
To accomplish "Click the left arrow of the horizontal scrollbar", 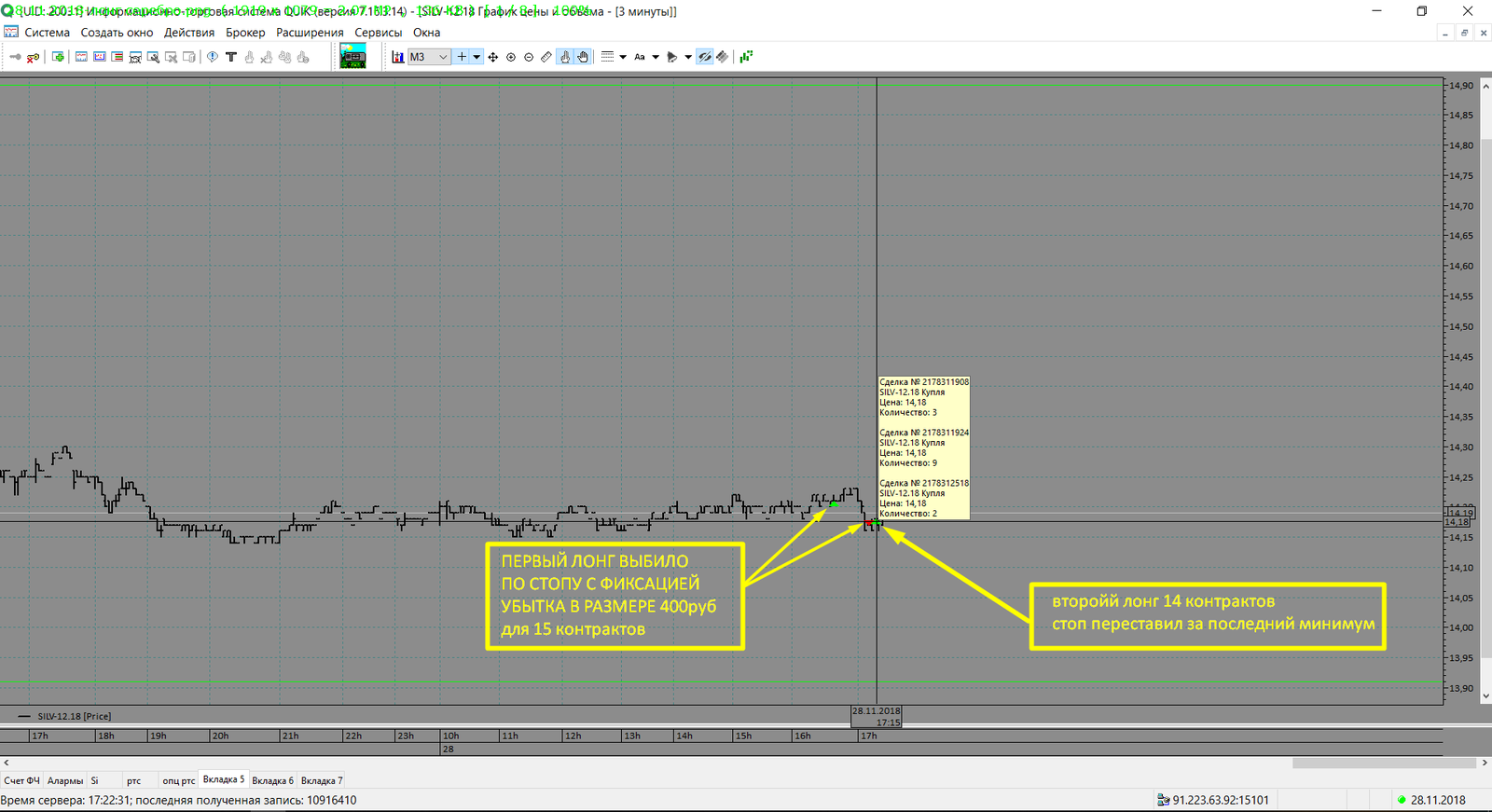I will 7,763.
